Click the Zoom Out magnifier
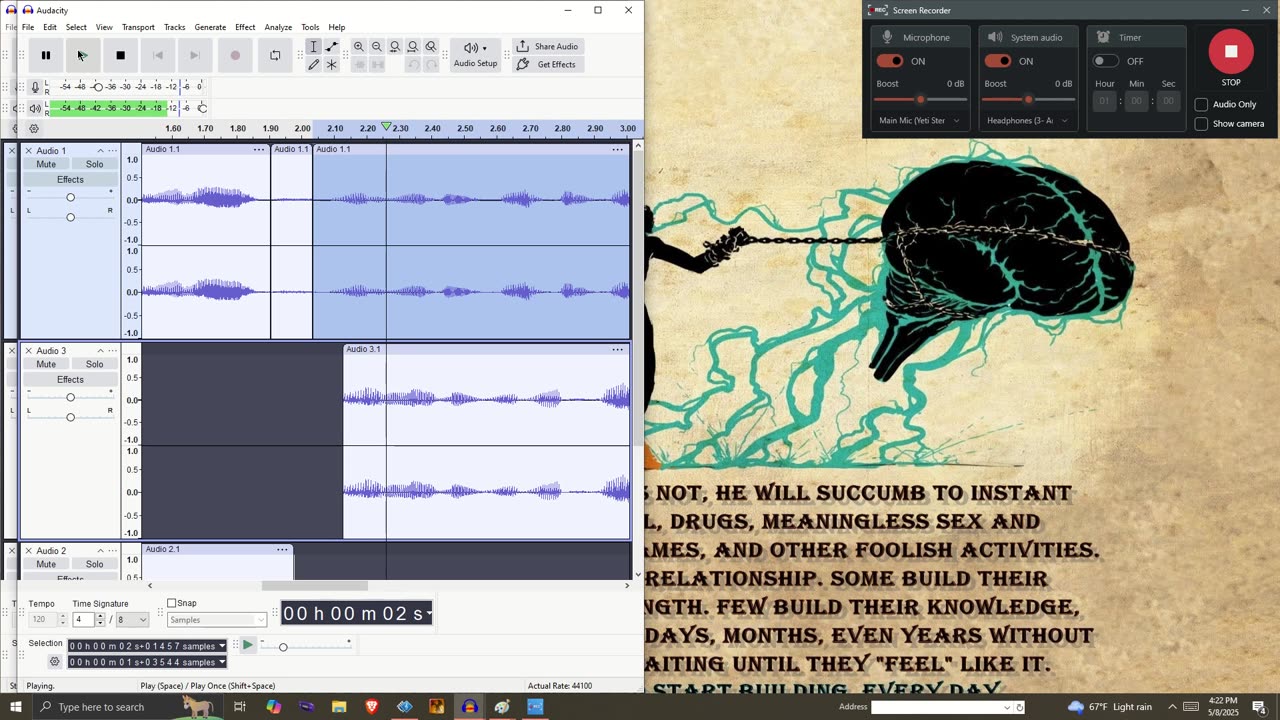Image resolution: width=1280 pixels, height=720 pixels. coord(377,47)
